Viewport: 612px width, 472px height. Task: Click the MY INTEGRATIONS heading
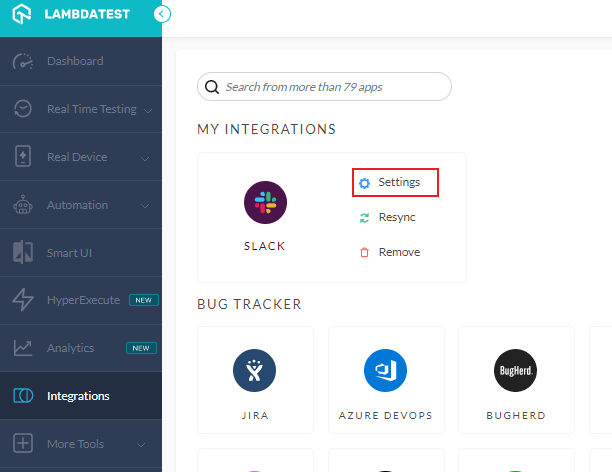(267, 129)
